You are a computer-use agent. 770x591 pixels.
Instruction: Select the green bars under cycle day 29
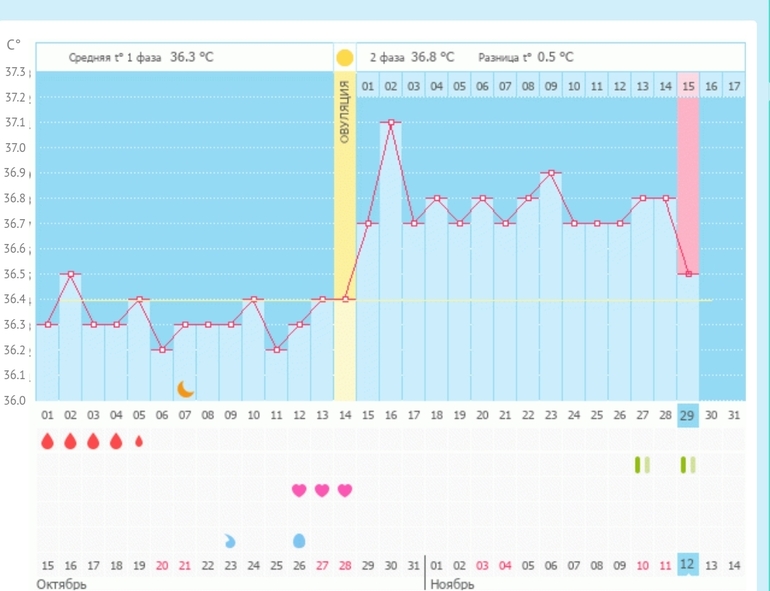(688, 465)
